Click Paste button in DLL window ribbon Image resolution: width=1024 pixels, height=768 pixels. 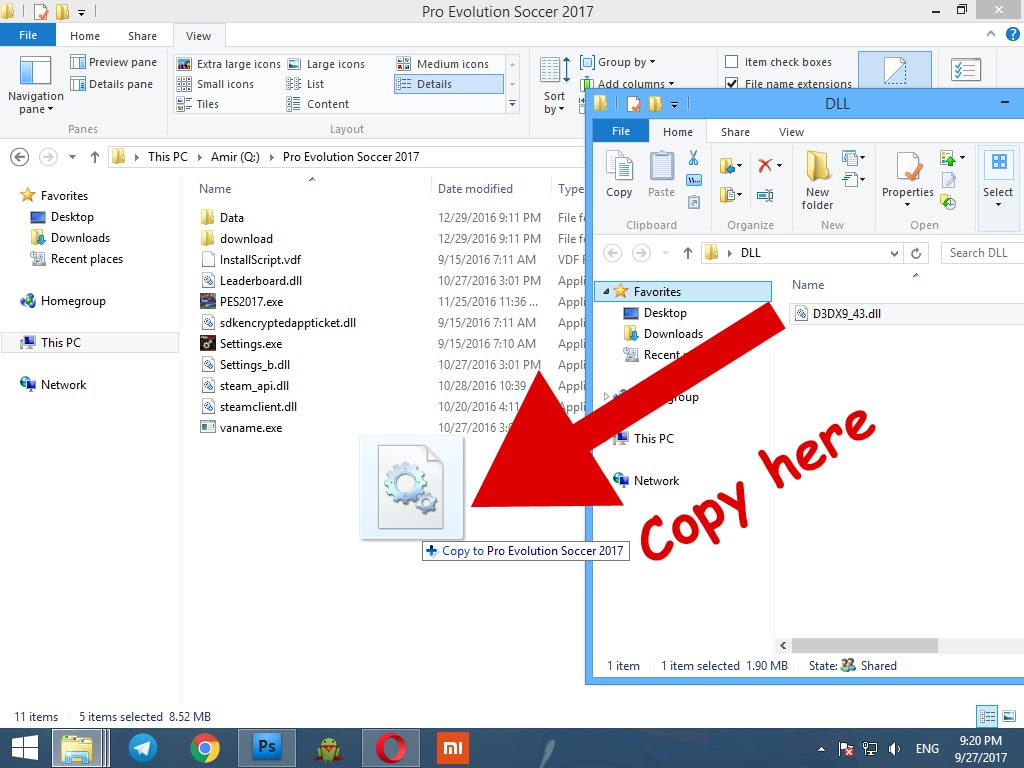click(661, 174)
